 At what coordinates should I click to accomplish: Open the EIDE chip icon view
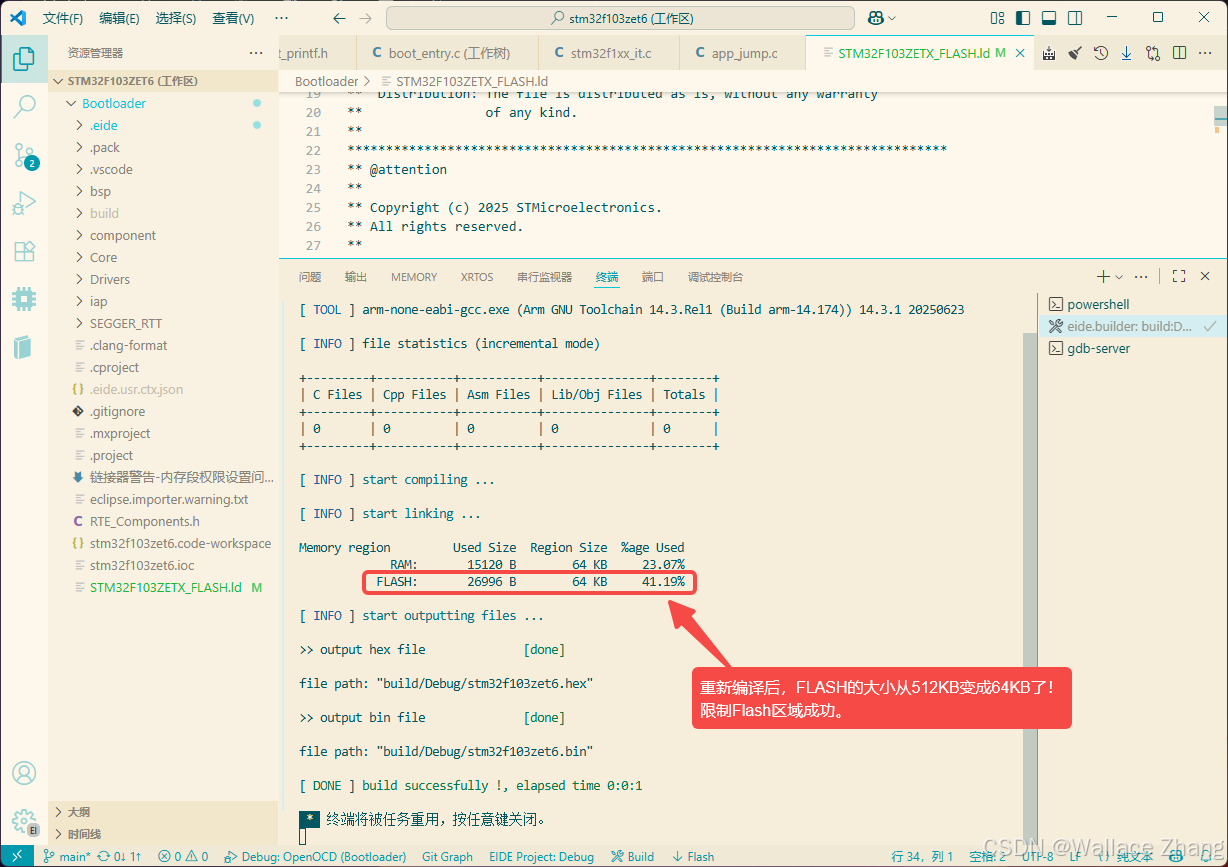(24, 299)
